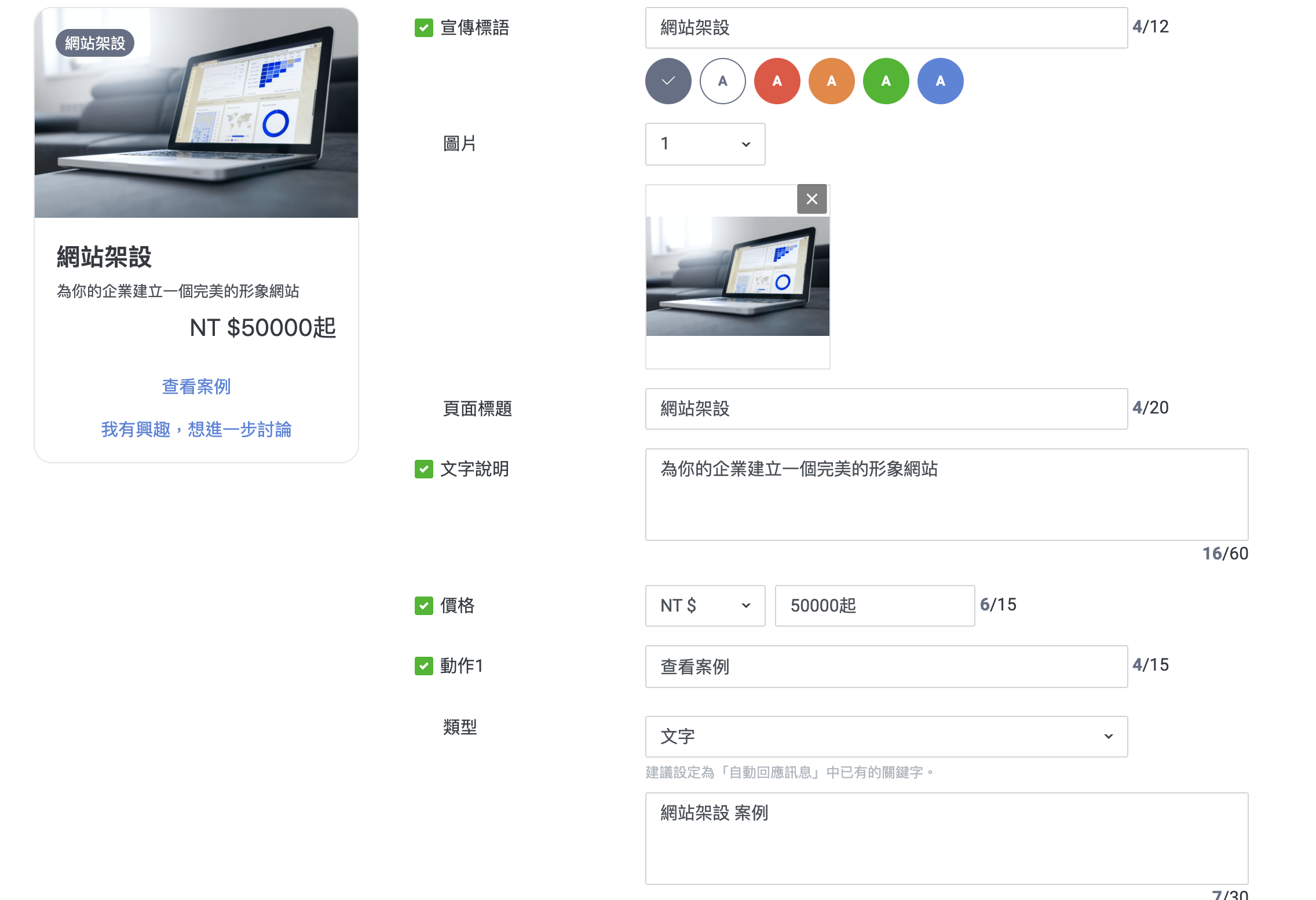The image size is (1316, 900).
Task: Expand the 類型 dropdown showing 文字
Action: (887, 737)
